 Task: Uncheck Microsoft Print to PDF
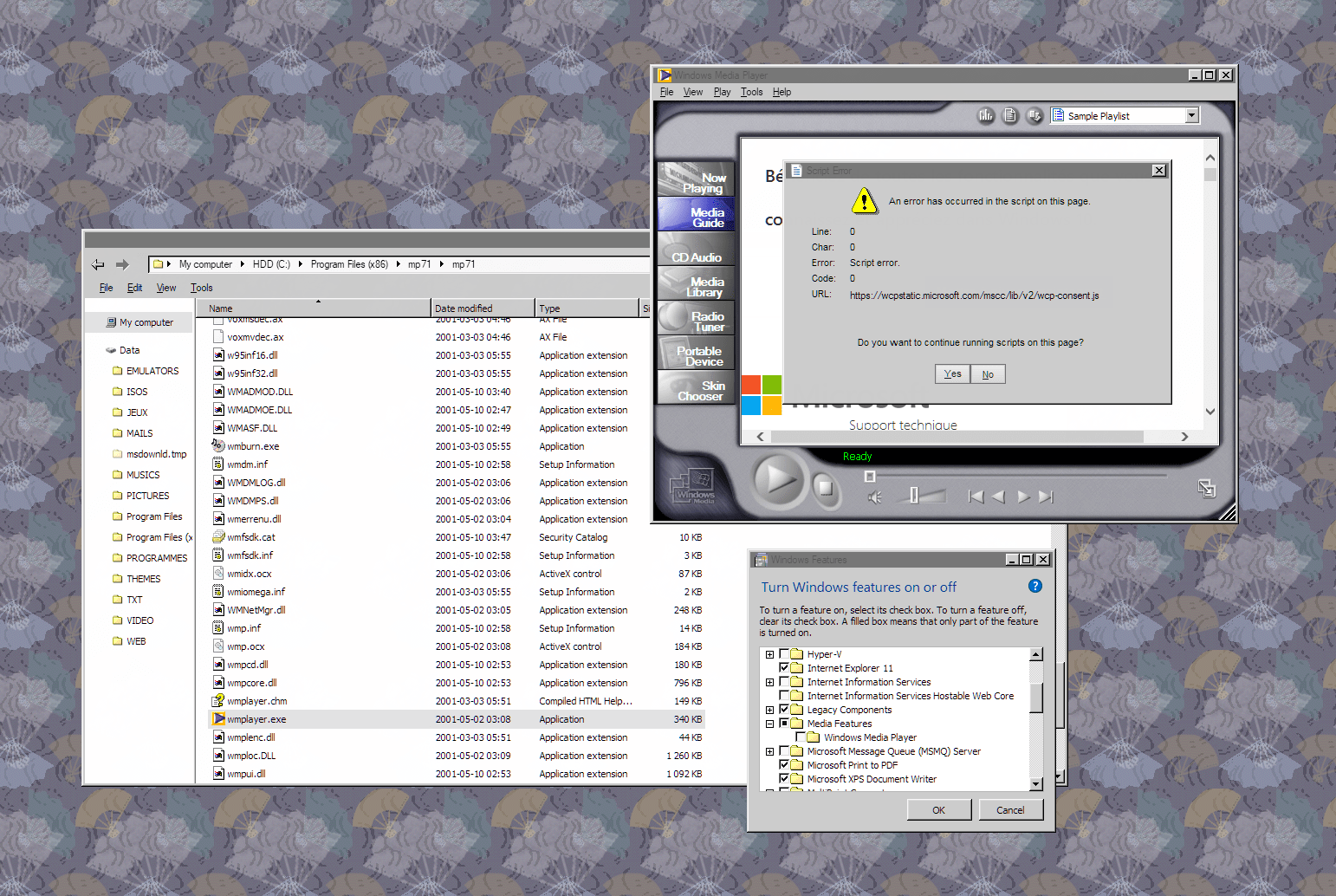[784, 765]
